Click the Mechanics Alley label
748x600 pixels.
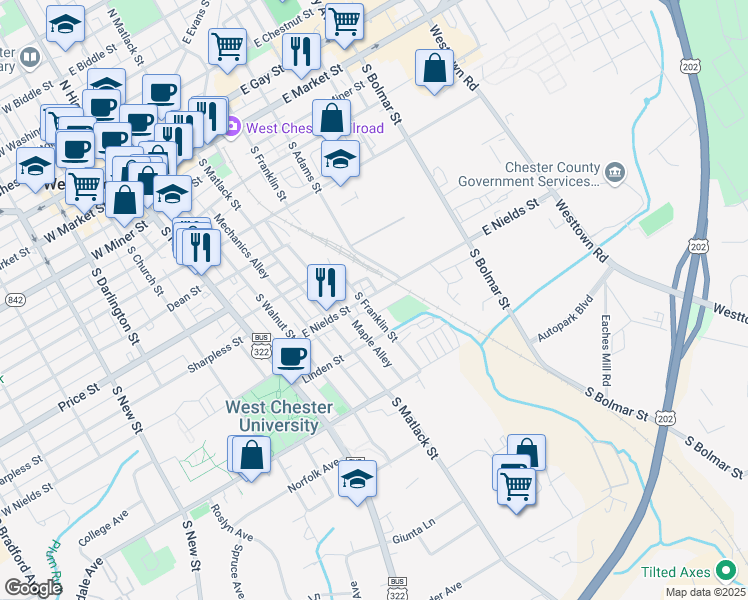(241, 246)
